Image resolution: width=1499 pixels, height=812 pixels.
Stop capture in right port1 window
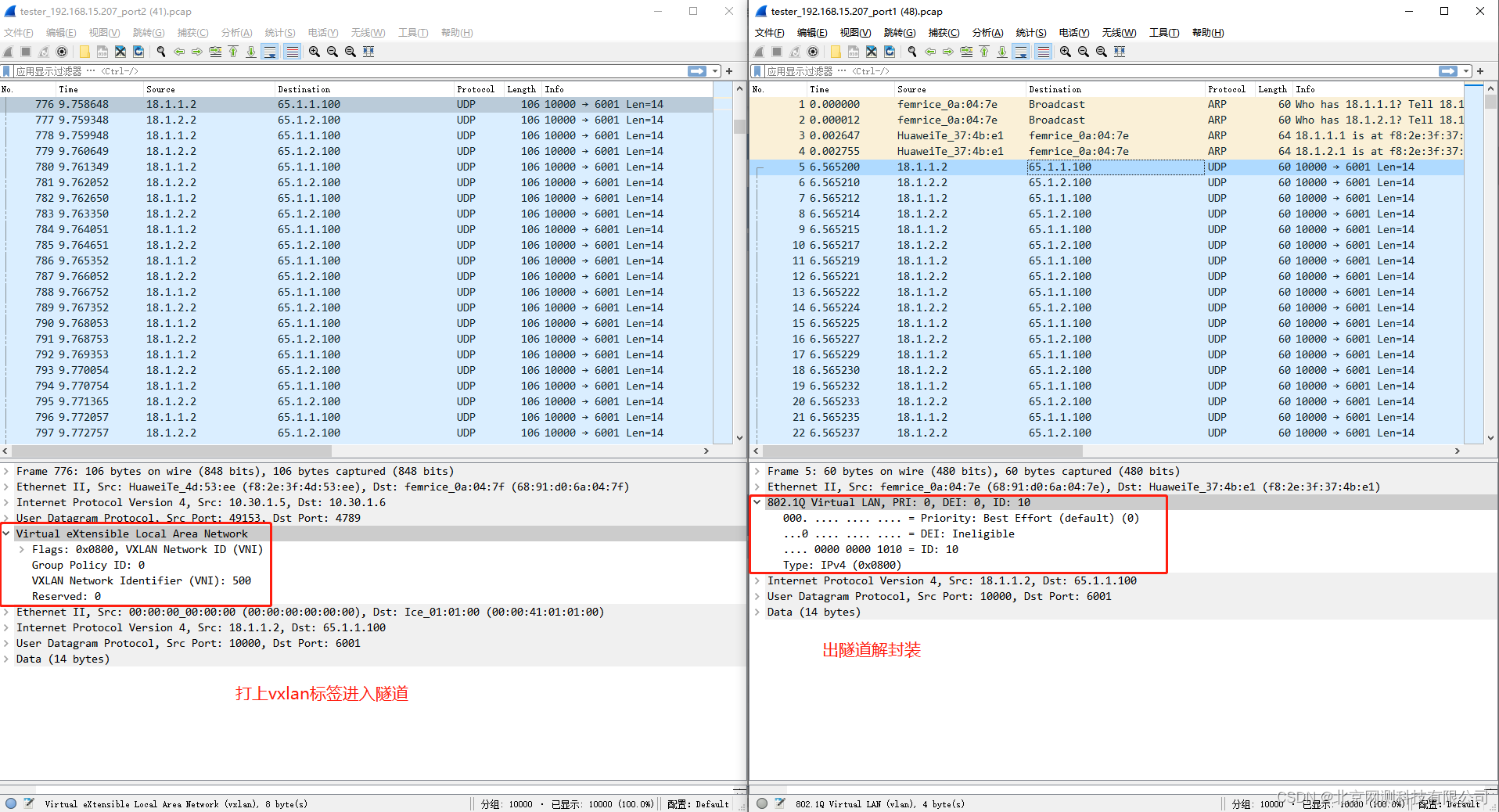[x=777, y=52]
